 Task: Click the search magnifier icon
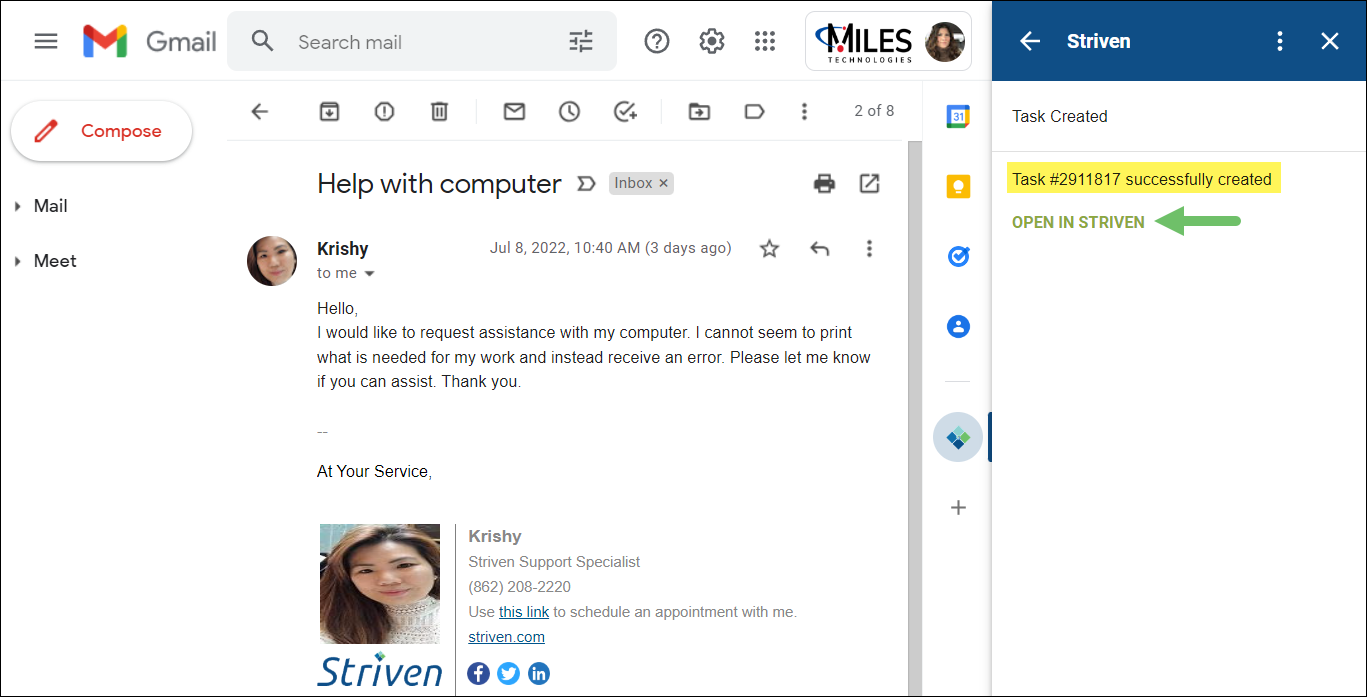point(262,41)
